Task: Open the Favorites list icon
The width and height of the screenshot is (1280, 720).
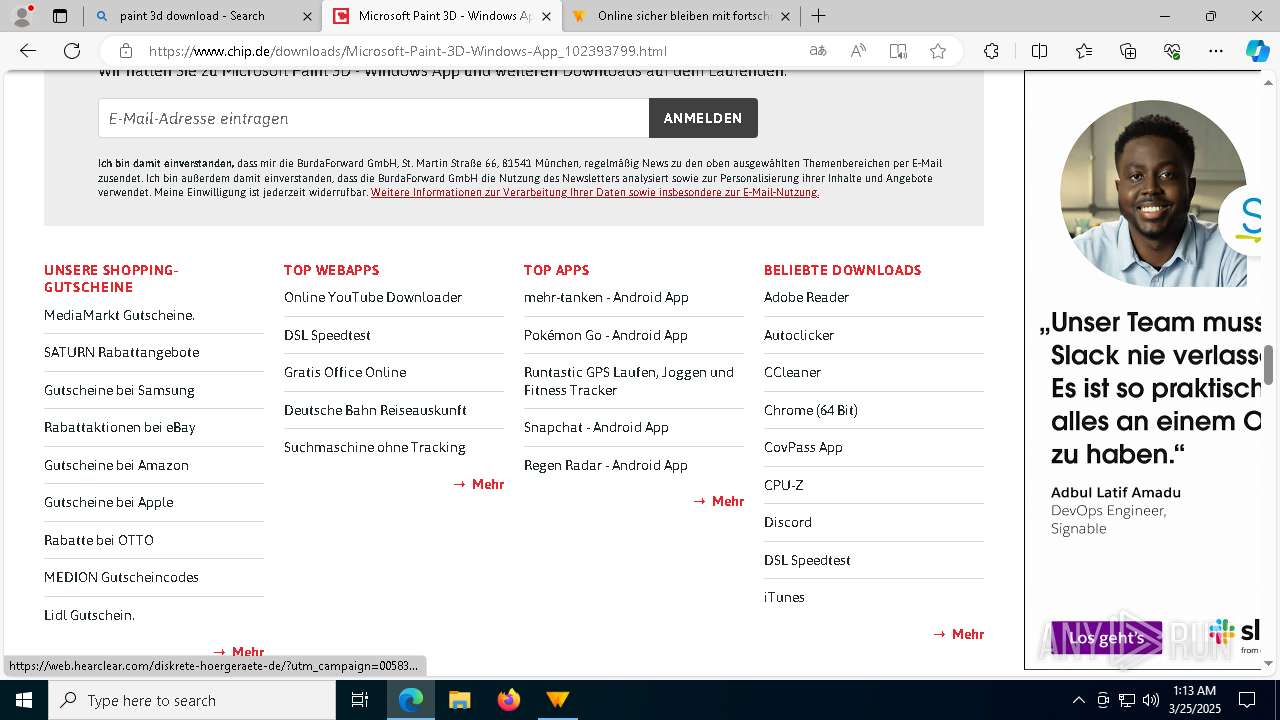Action: (x=1084, y=51)
